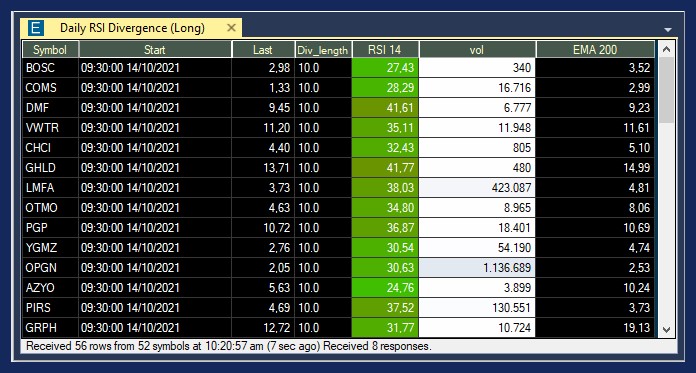Viewport: 696px width, 373px height.
Task: Click Div_length 10.0 in OPGN row
Action: tap(323, 267)
